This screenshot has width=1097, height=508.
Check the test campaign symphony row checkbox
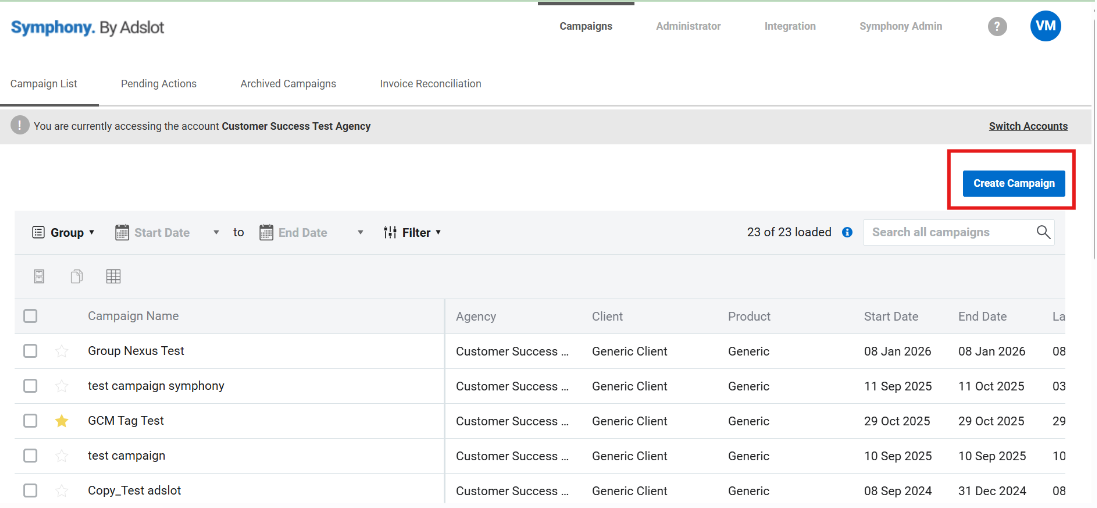(30, 386)
